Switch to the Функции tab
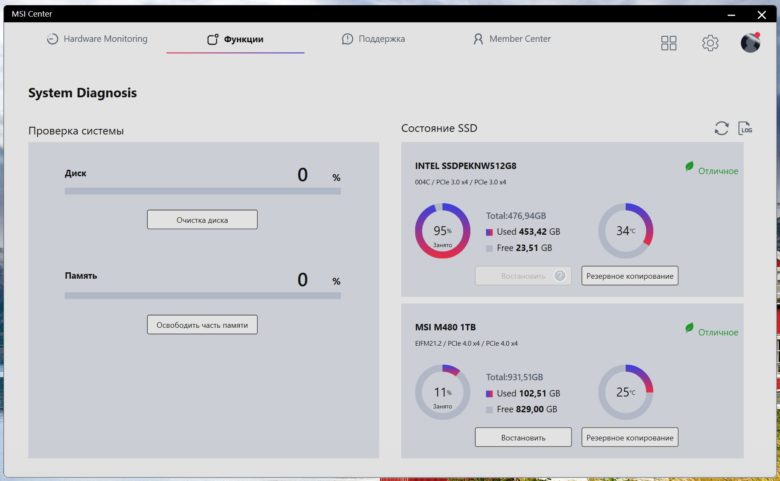The height and width of the screenshot is (481, 780). [x=235, y=39]
